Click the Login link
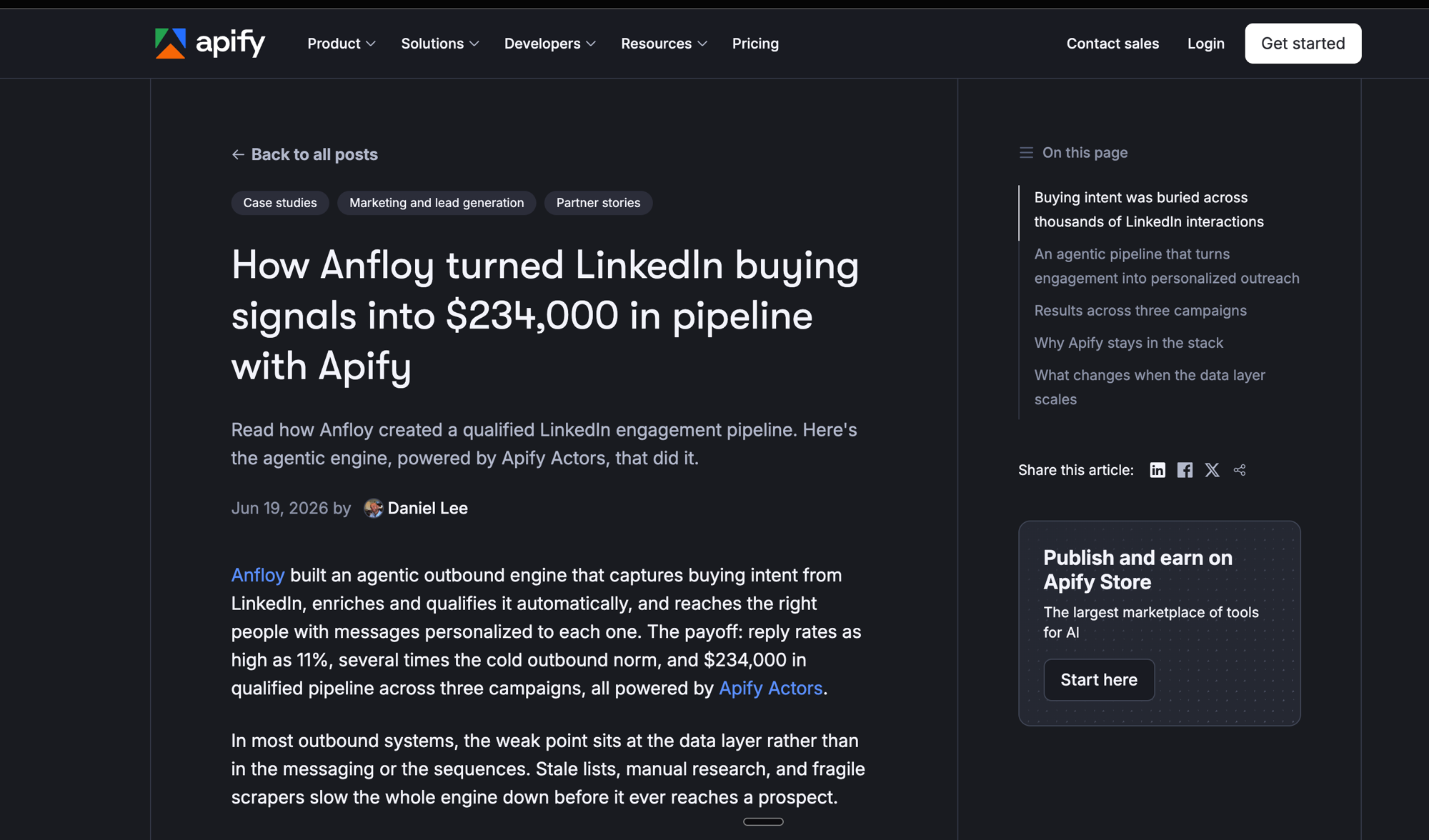Image resolution: width=1429 pixels, height=840 pixels. 1206,44
